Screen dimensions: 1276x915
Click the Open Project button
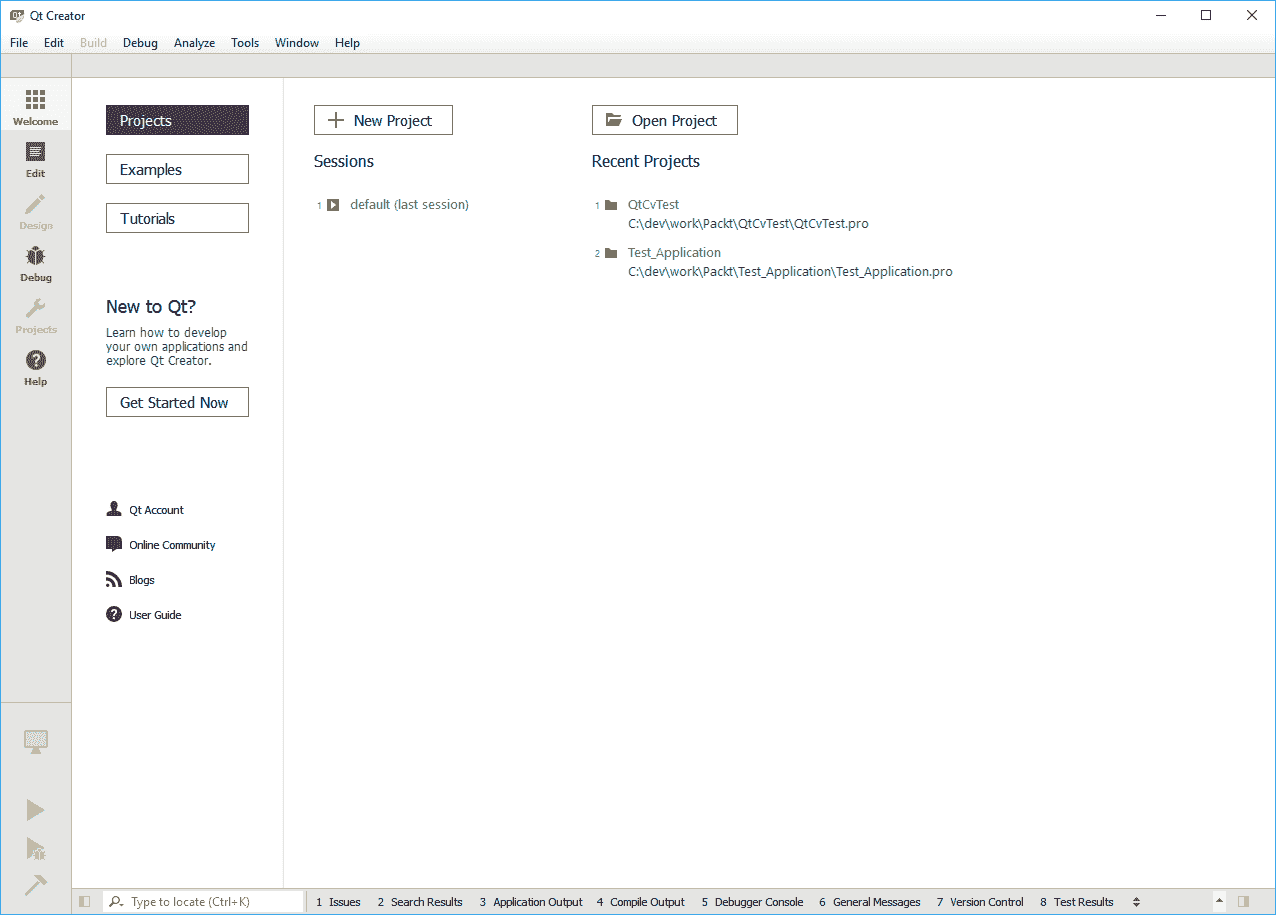click(664, 121)
